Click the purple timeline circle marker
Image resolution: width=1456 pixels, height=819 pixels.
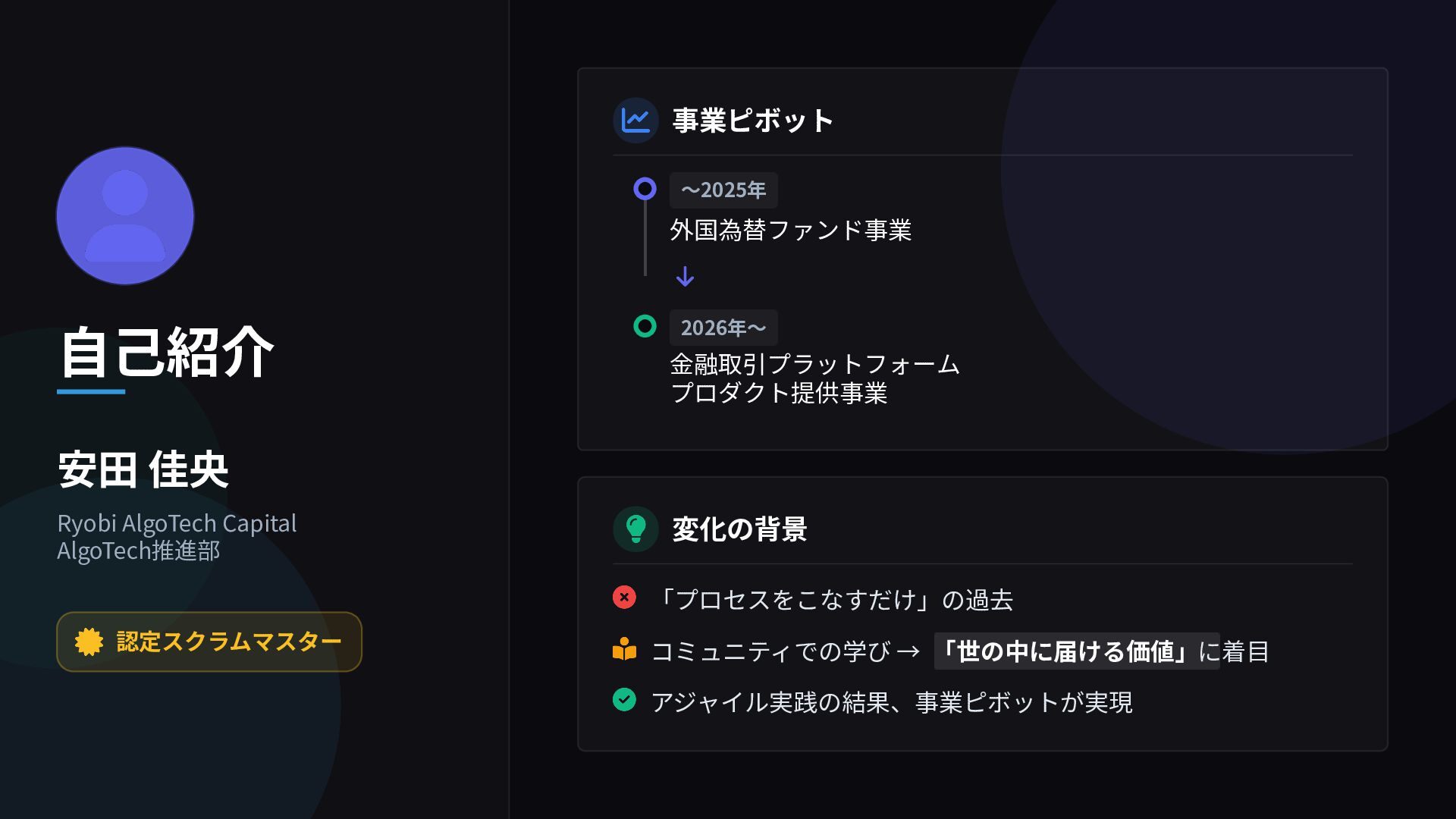(645, 189)
